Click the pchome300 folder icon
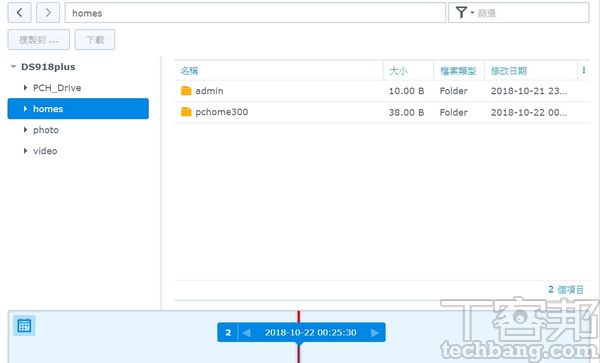This screenshot has width=600, height=363. 186,112
